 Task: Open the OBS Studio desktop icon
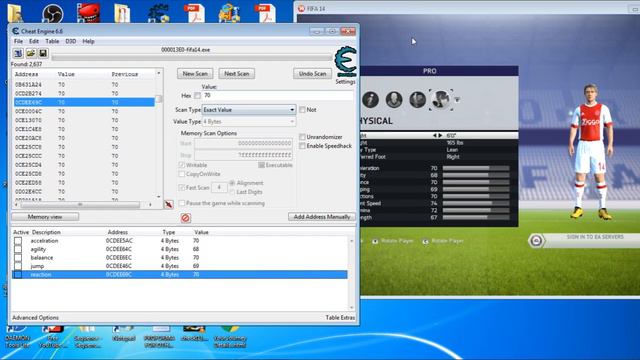pyautogui.click(x=53, y=13)
